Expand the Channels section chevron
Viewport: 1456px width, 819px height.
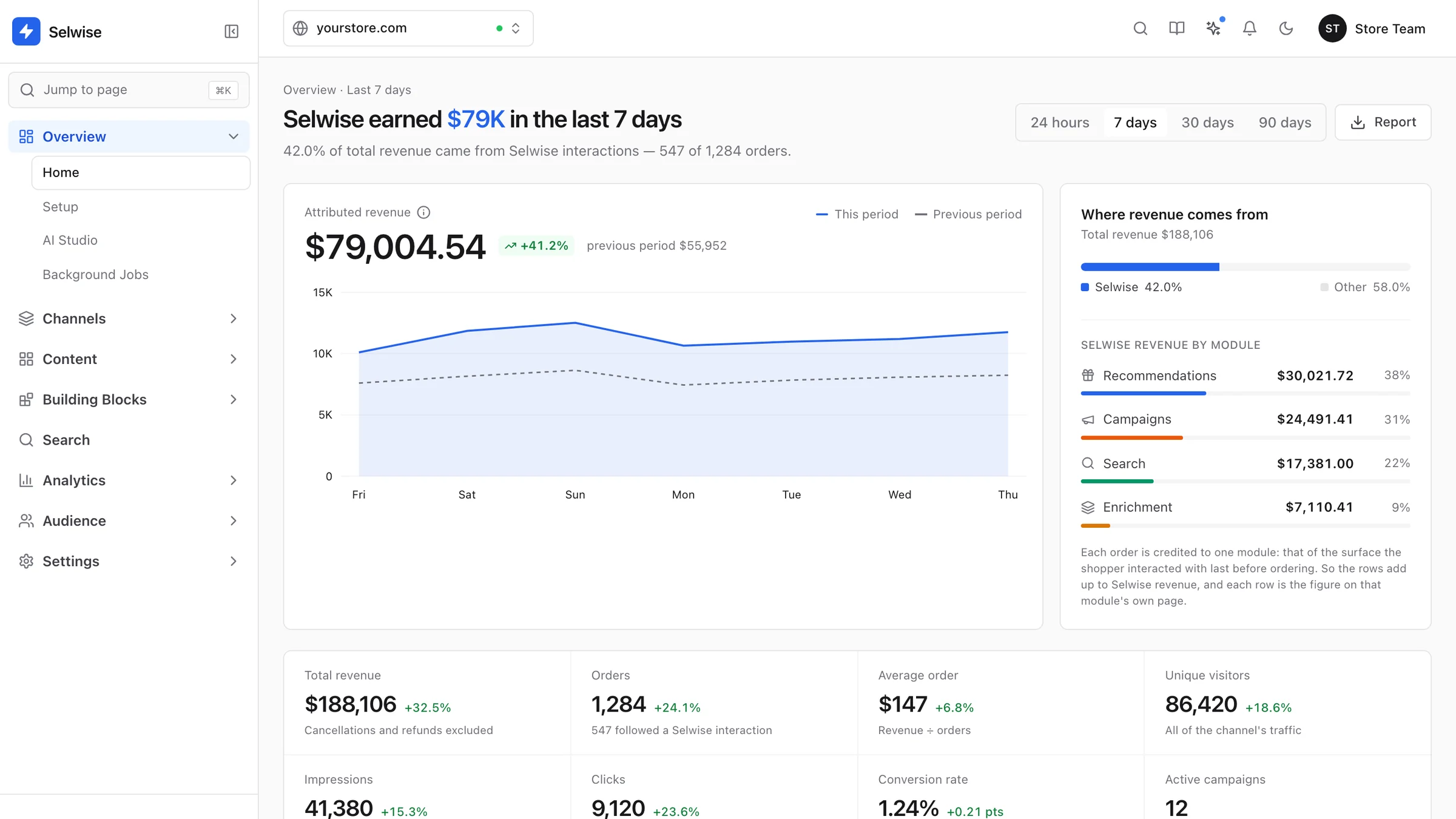(x=234, y=318)
